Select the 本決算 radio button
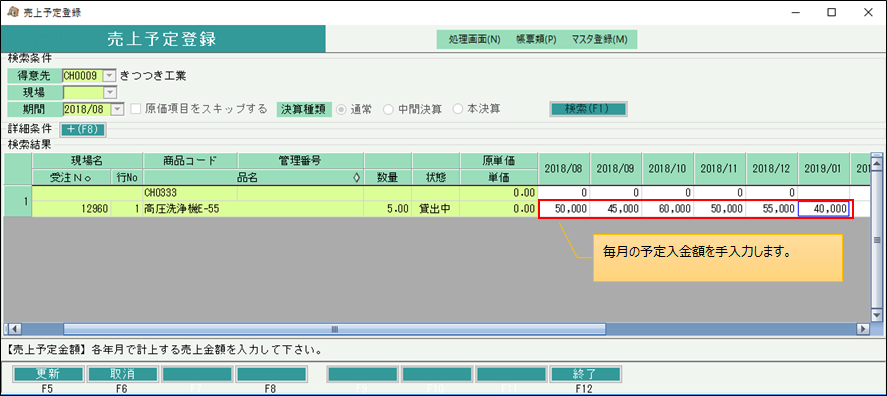The width and height of the screenshot is (887, 396). click(458, 110)
